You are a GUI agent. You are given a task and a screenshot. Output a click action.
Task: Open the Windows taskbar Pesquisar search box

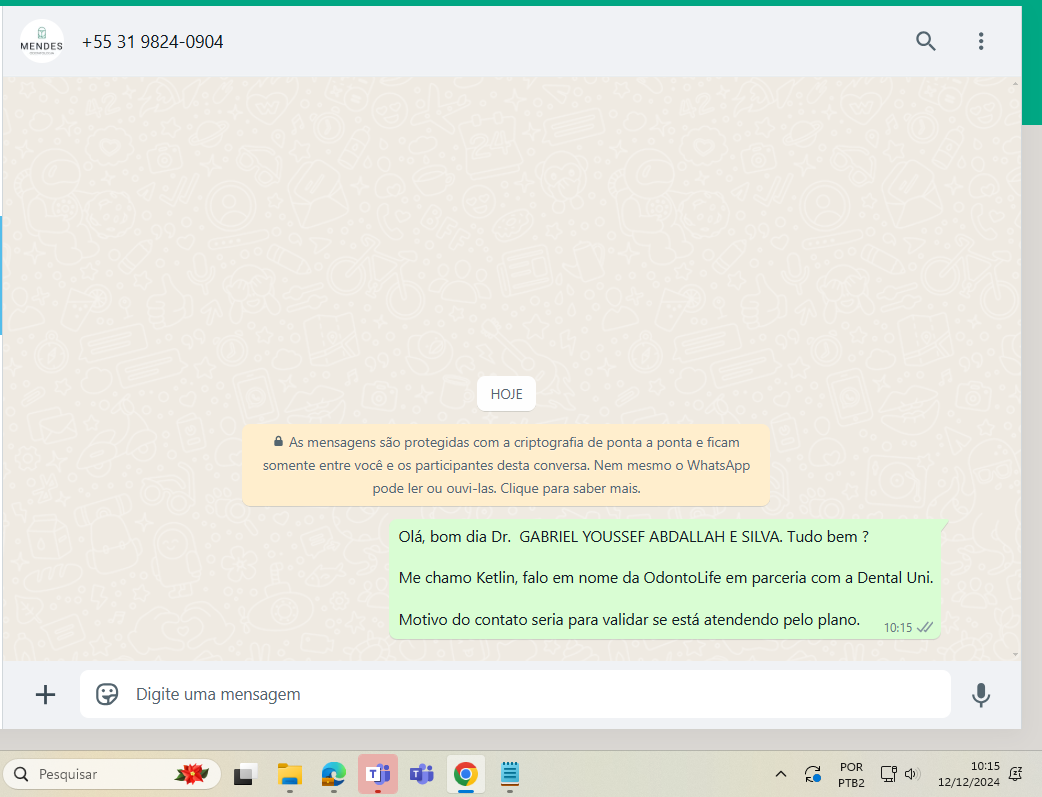click(x=112, y=774)
